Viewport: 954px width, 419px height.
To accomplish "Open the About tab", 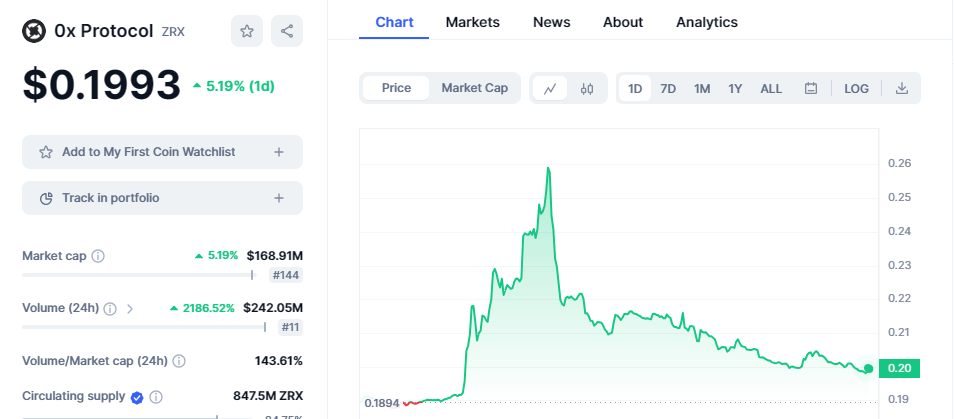I will click(623, 23).
